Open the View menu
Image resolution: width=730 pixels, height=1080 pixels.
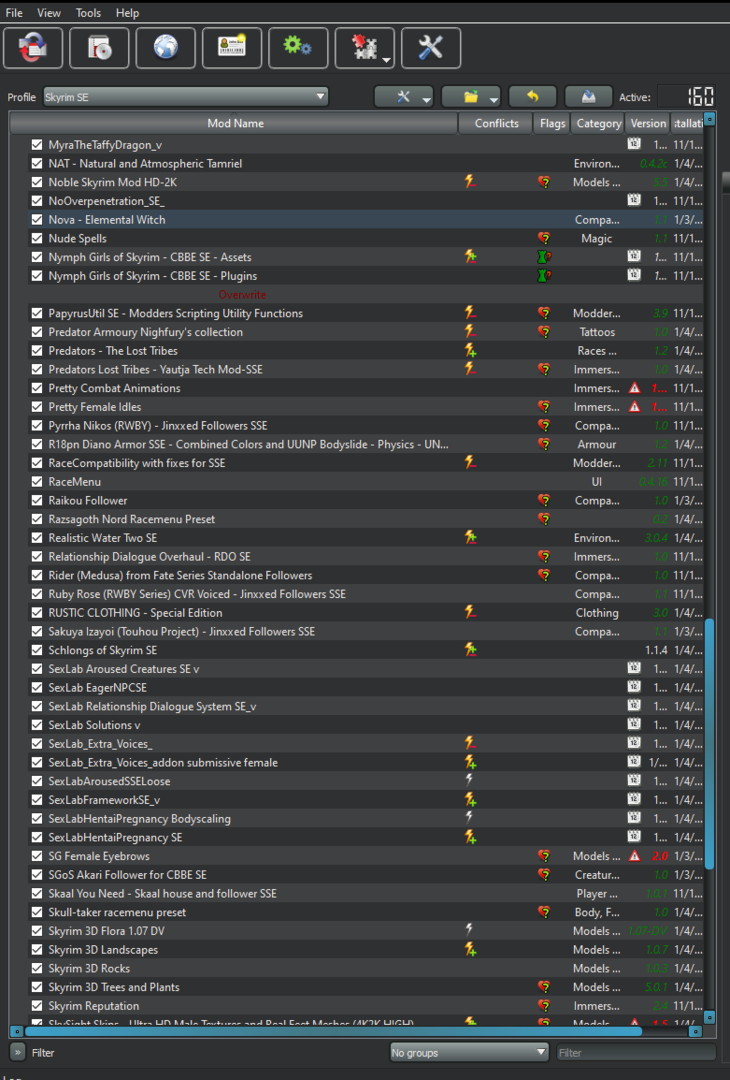49,12
